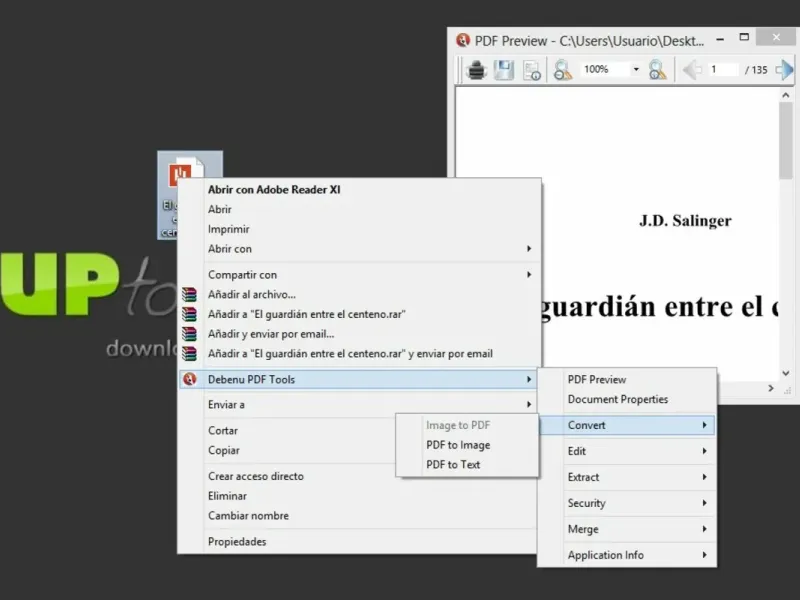Click horizontal scroll right arrow in PDF Preview

tap(771, 388)
